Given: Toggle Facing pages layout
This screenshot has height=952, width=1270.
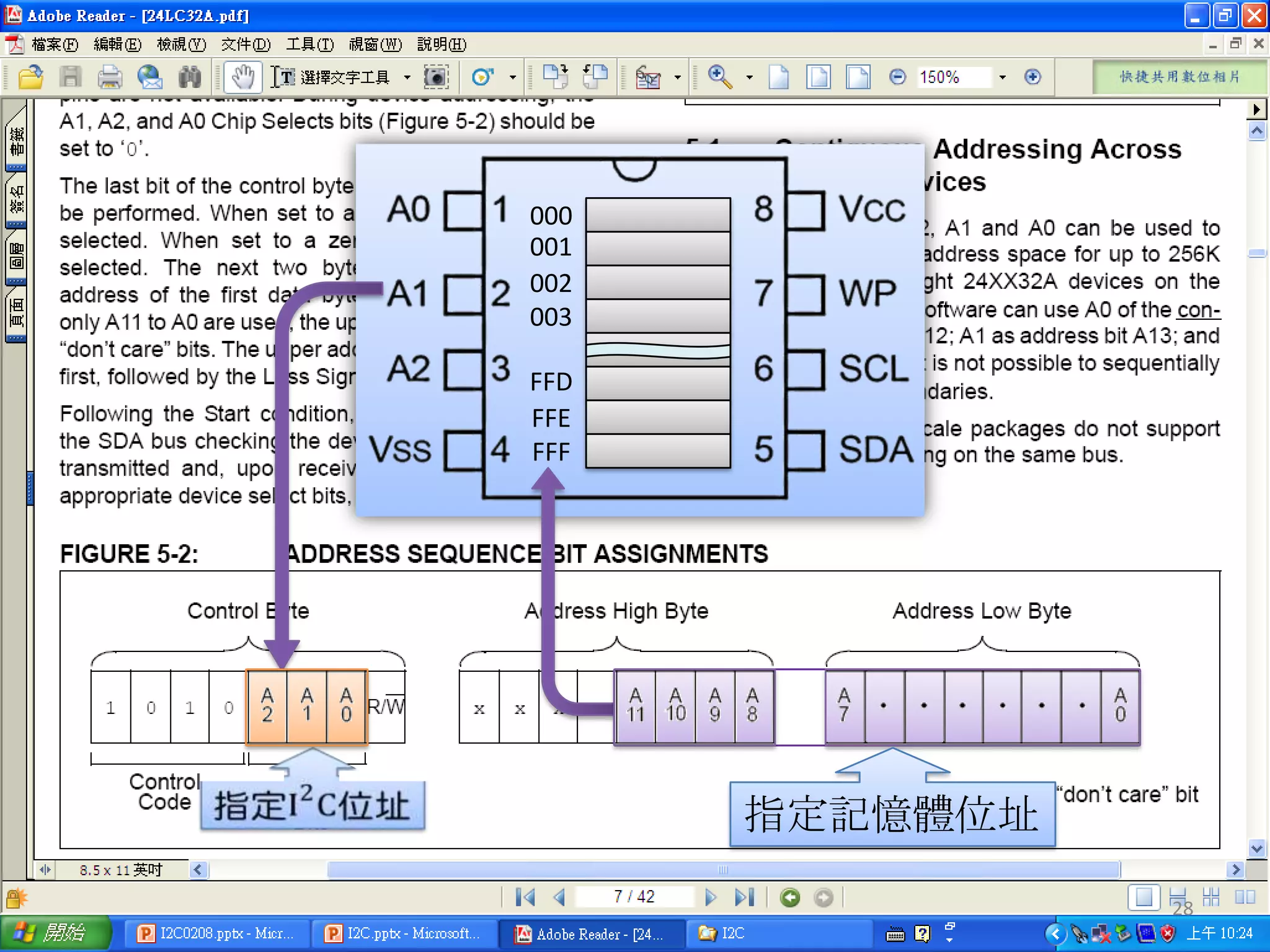Looking at the screenshot, I should 1244,897.
